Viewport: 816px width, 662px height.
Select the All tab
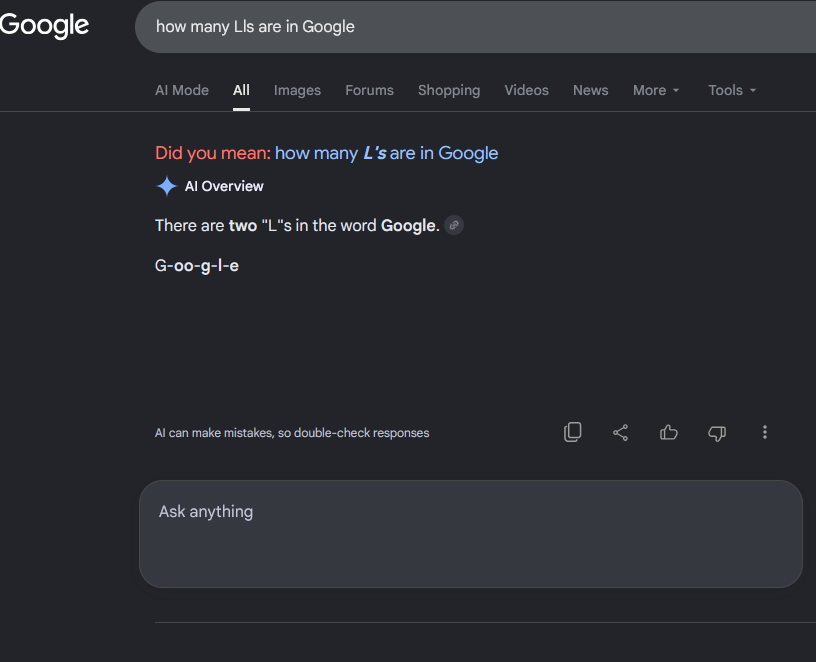tap(241, 90)
